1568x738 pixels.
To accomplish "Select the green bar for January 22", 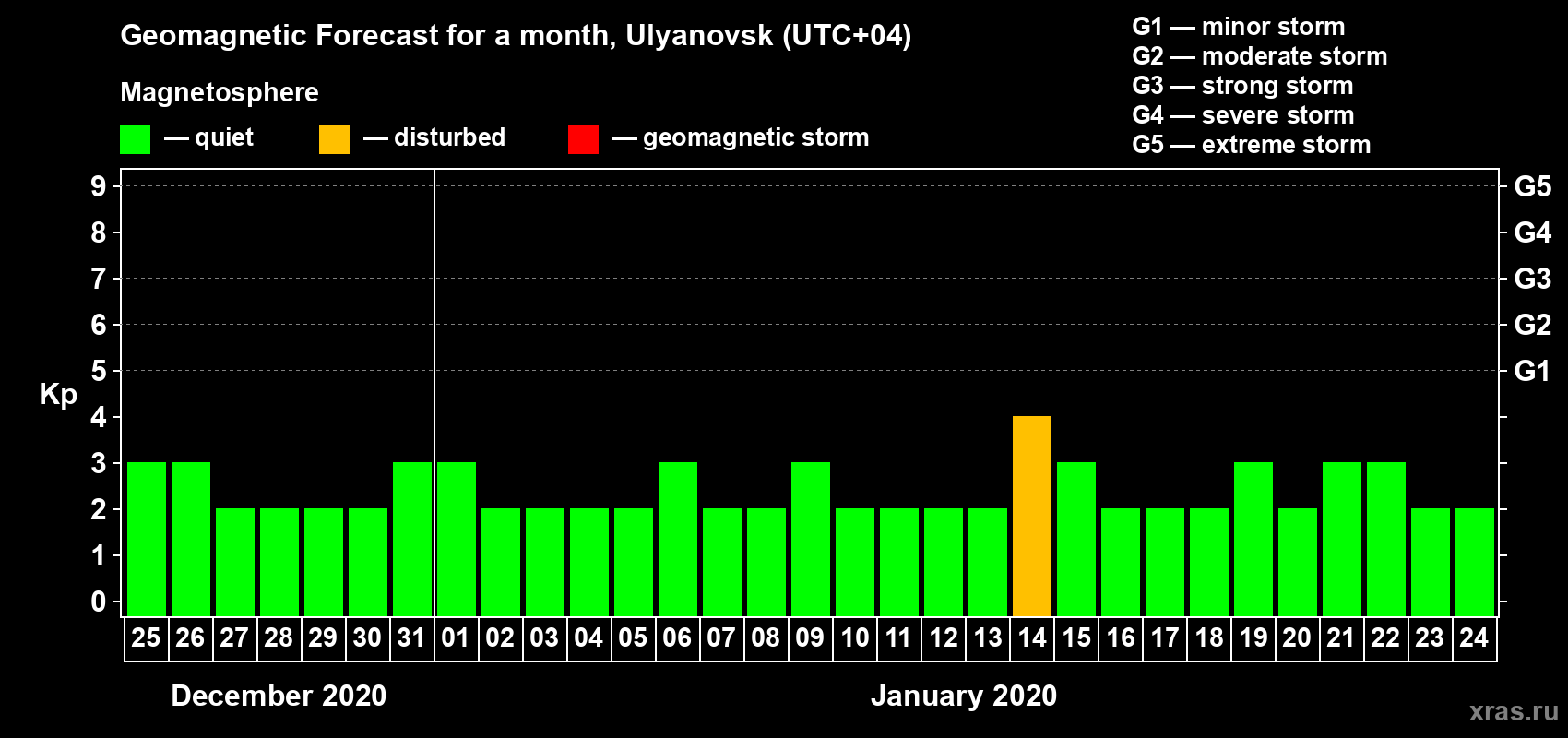I will 1386,540.
